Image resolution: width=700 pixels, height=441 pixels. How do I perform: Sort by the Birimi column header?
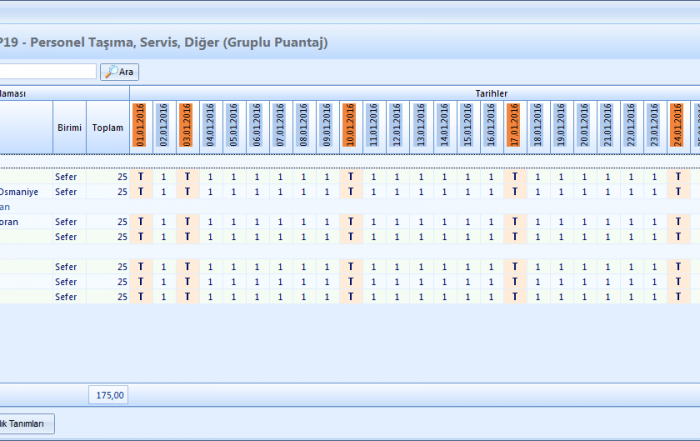tap(67, 128)
